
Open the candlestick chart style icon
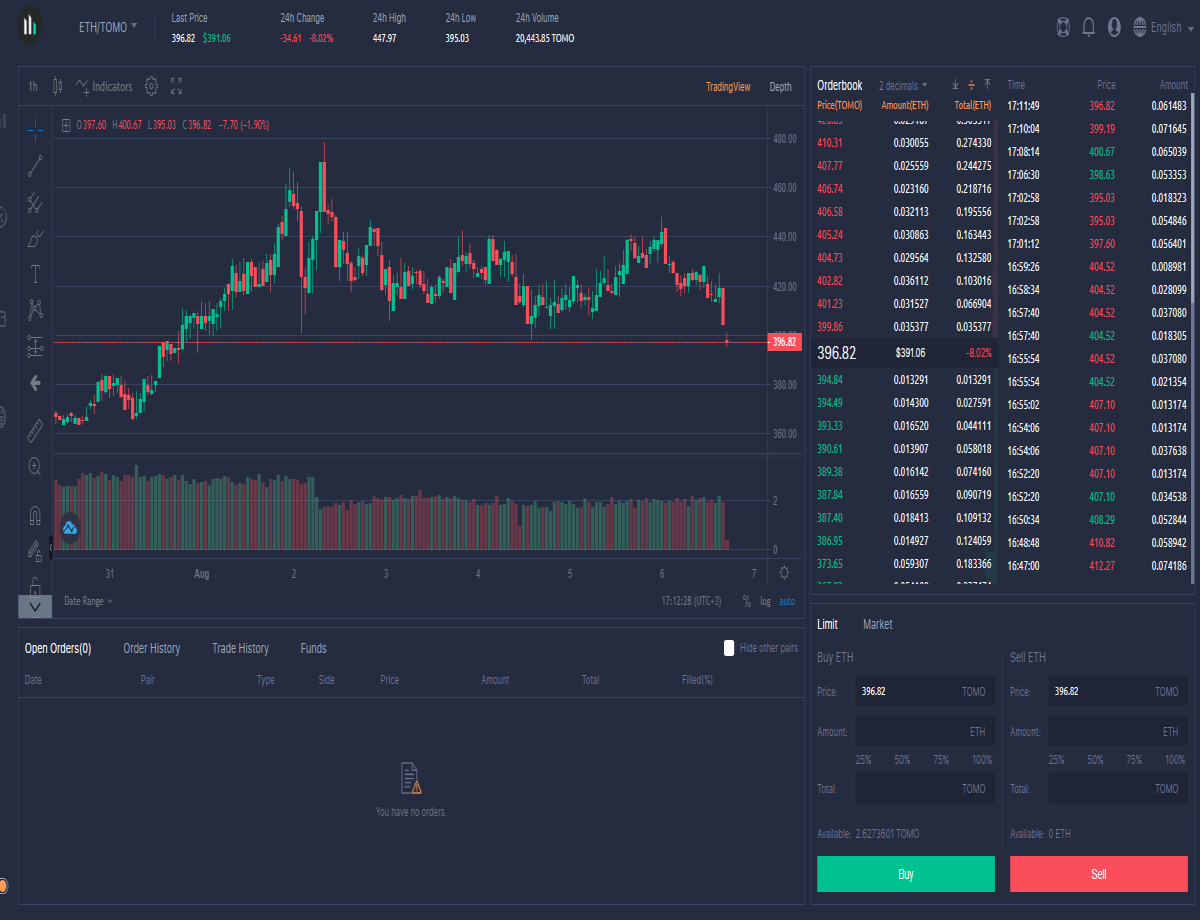click(58, 86)
